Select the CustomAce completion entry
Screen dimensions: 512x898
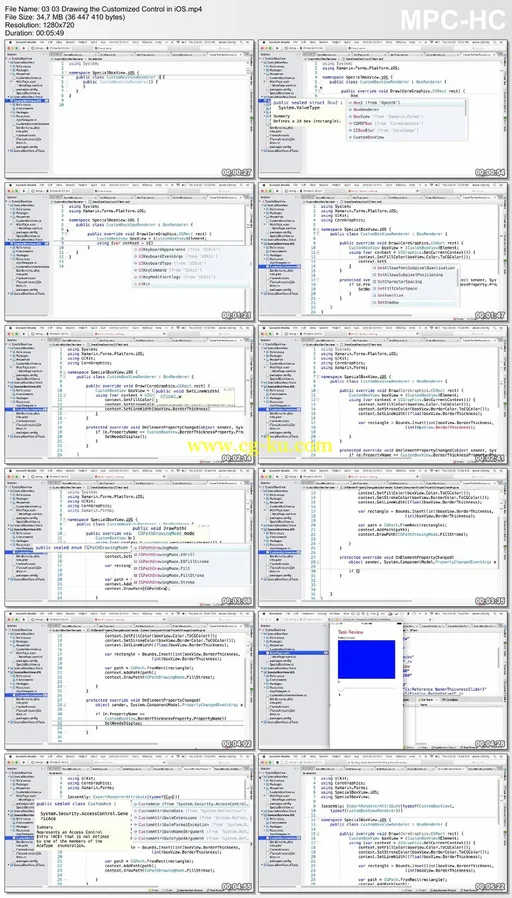pyautogui.click(x=191, y=804)
